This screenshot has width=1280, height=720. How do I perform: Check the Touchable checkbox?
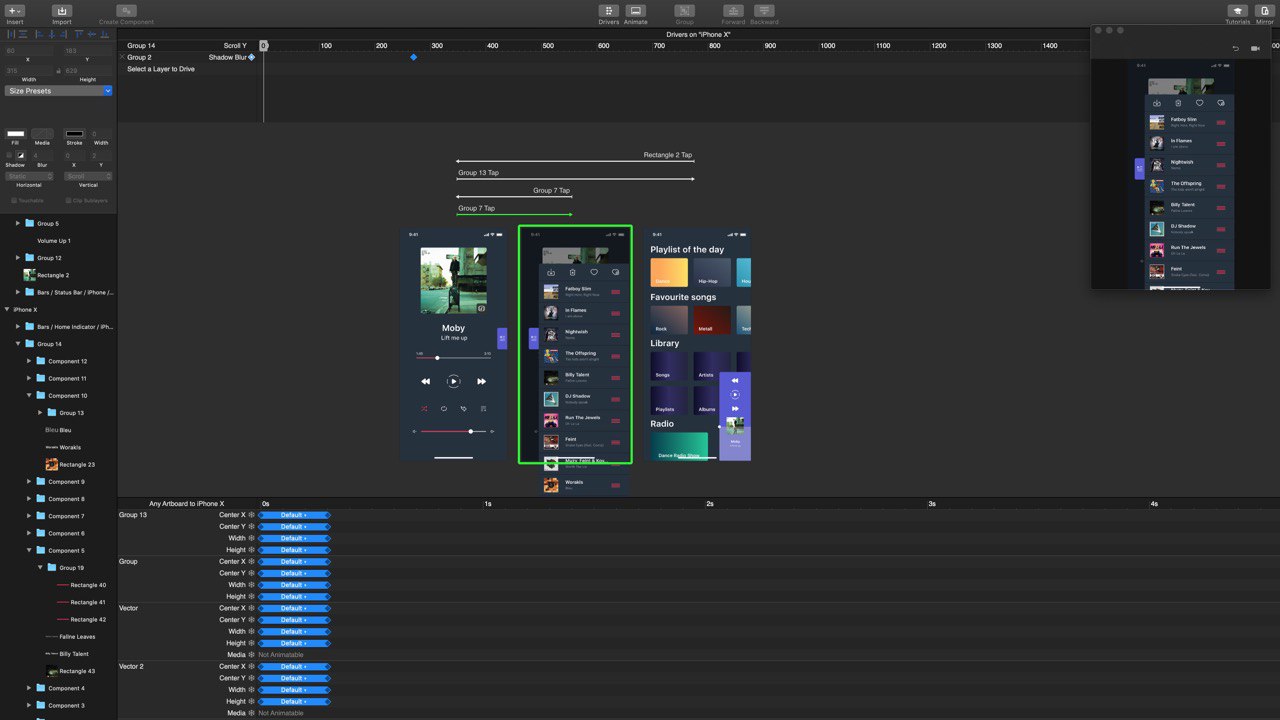(14, 200)
